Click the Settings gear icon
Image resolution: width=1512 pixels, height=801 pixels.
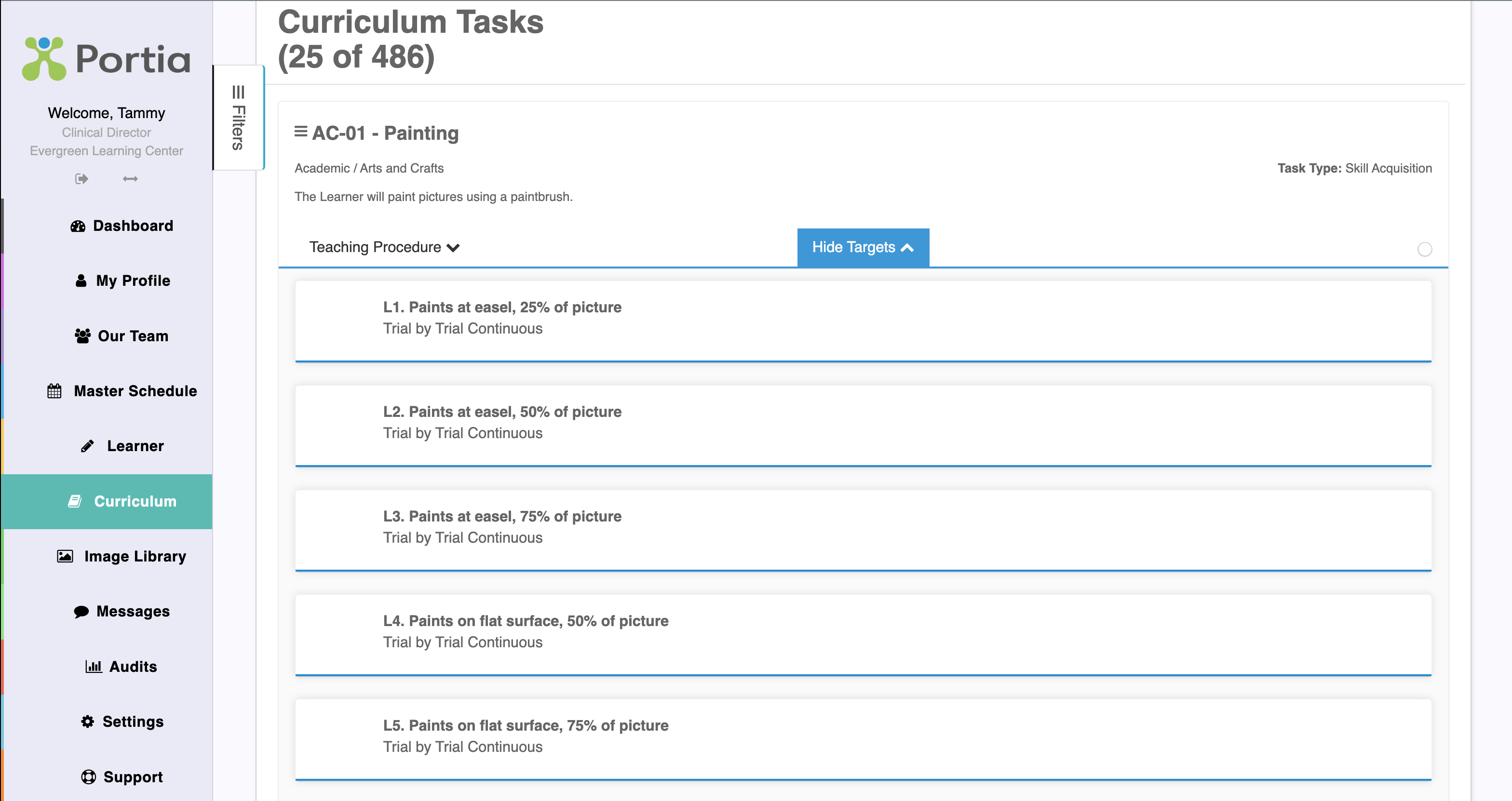click(87, 722)
